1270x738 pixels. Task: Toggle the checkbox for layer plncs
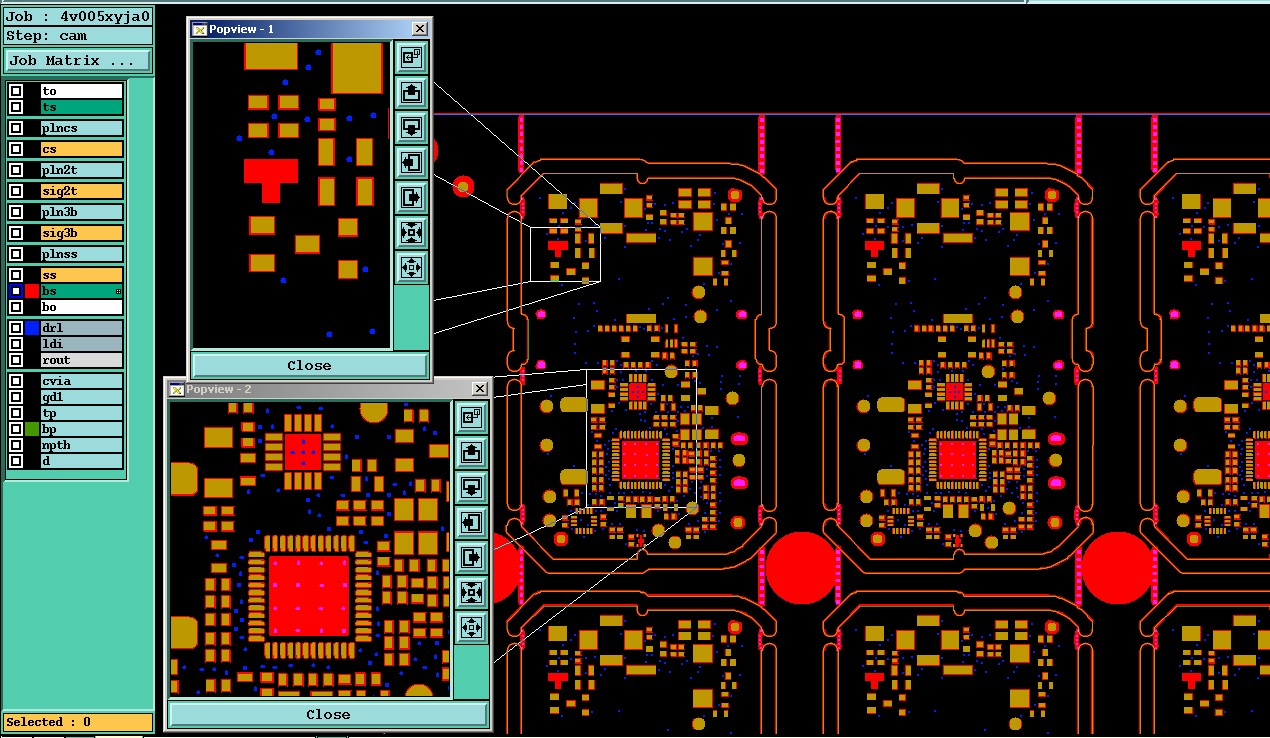point(16,128)
